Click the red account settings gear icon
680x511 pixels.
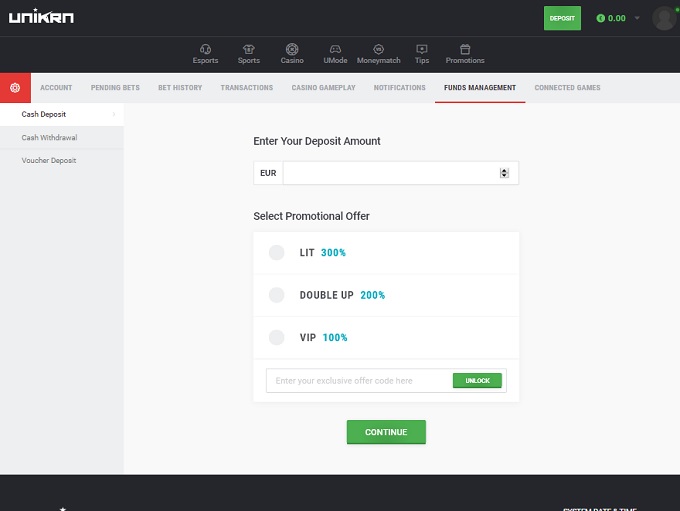(x=15, y=88)
